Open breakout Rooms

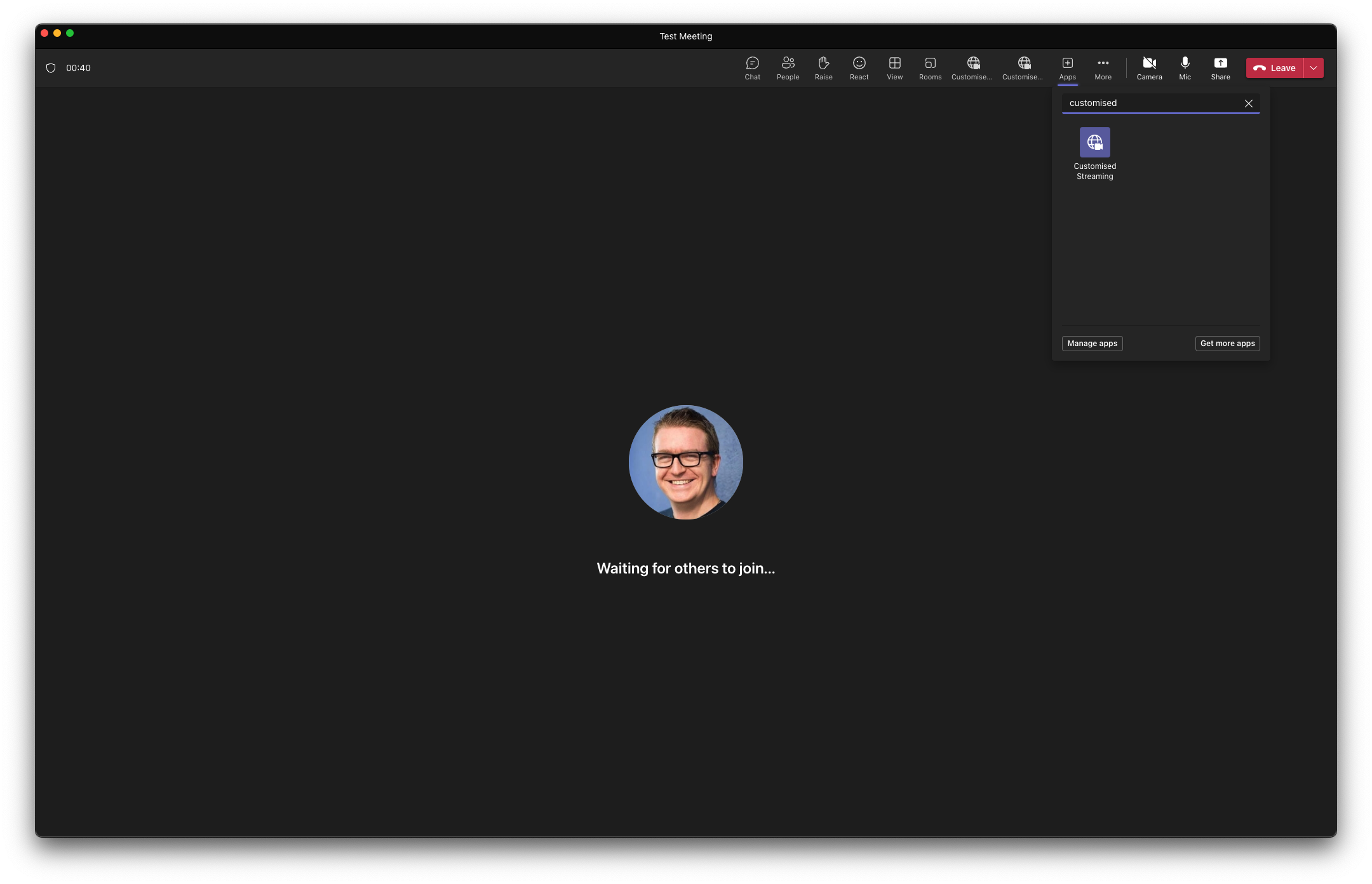pyautogui.click(x=930, y=68)
